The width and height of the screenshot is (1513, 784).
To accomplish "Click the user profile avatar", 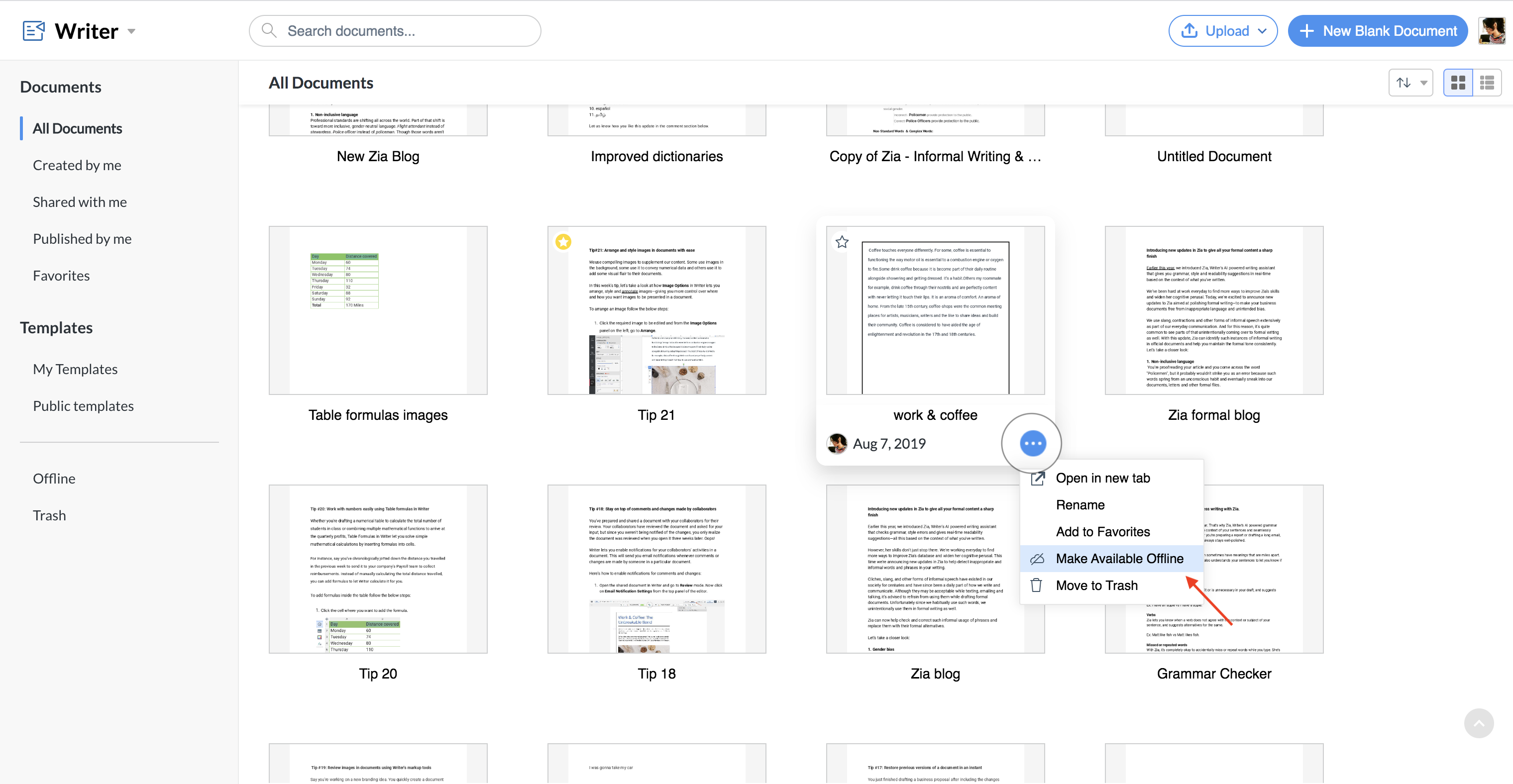I will (x=1491, y=30).
